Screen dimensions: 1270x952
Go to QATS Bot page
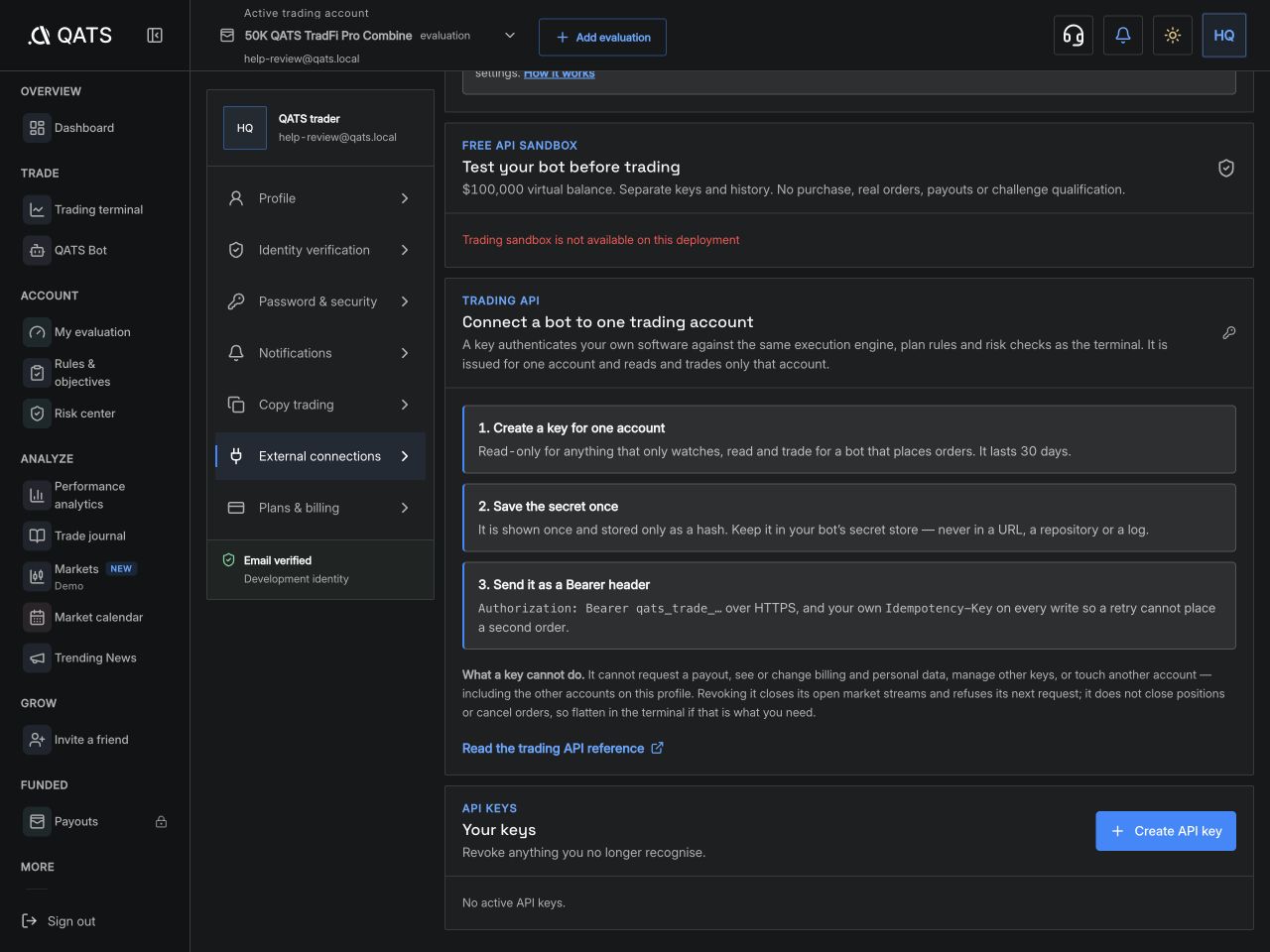pos(95,251)
